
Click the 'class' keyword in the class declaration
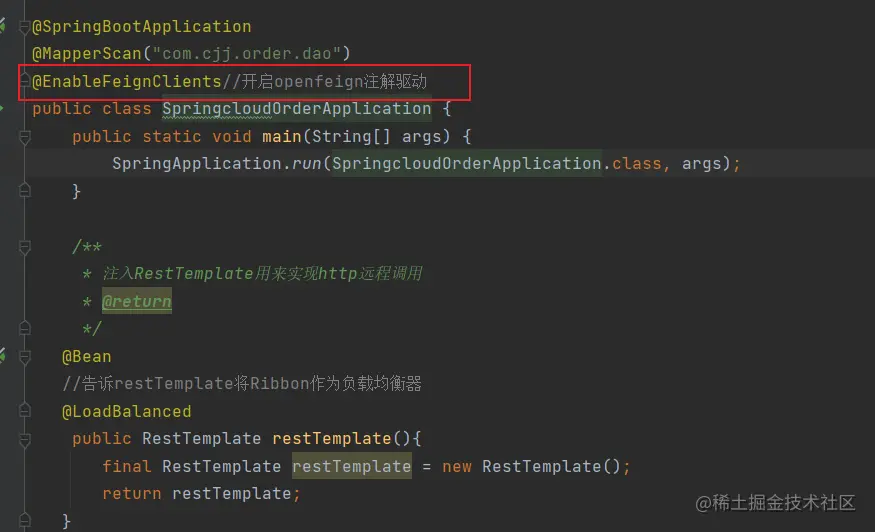[x=127, y=109]
